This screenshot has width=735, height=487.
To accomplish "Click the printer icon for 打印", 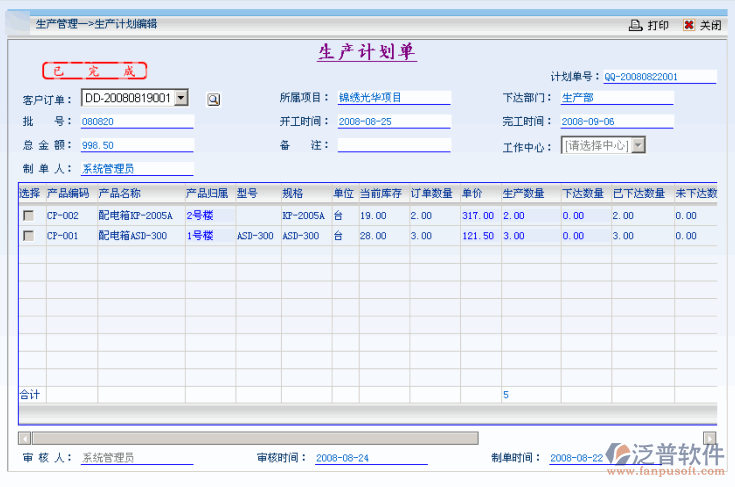I will [635, 25].
